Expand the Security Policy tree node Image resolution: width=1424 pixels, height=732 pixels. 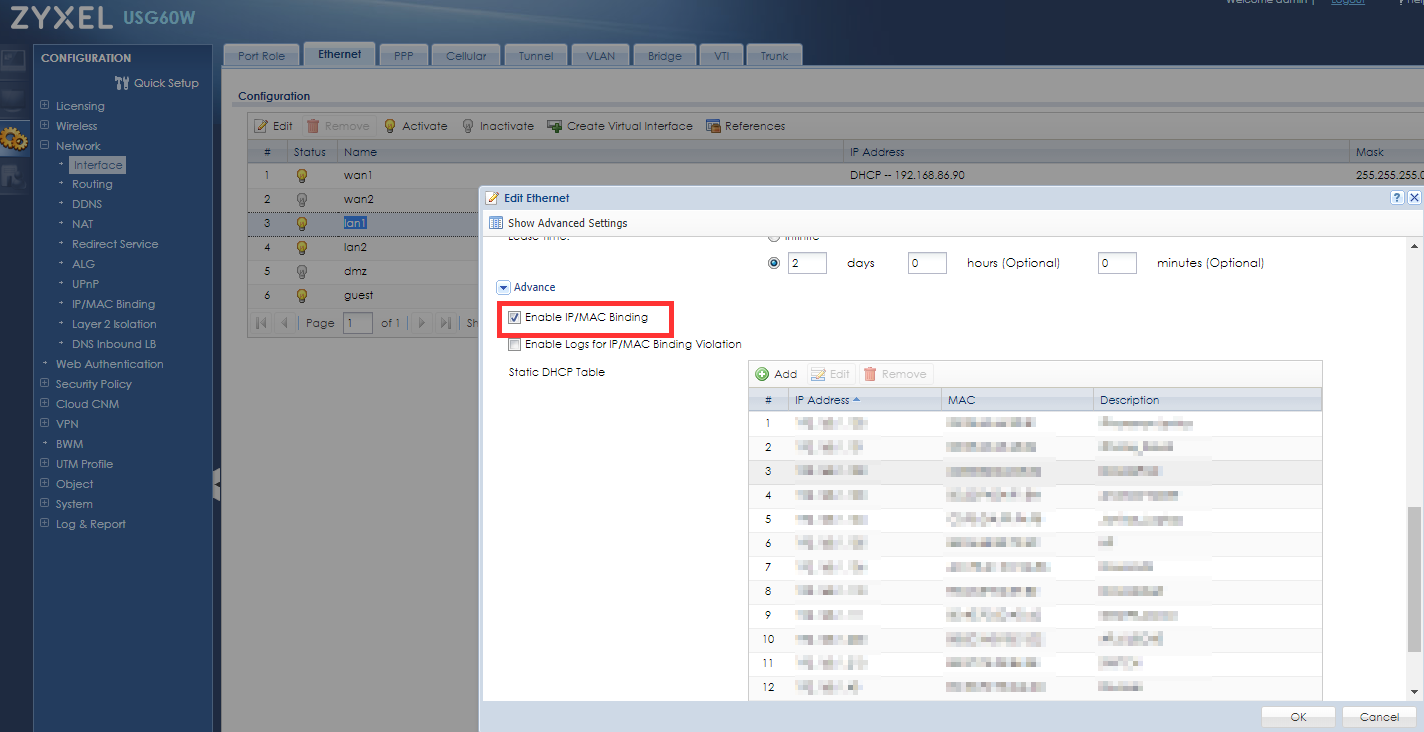pos(45,384)
